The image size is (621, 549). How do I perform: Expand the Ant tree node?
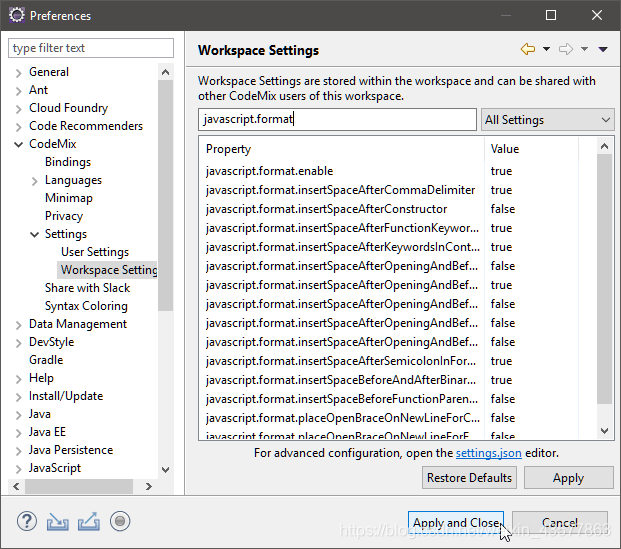point(19,91)
